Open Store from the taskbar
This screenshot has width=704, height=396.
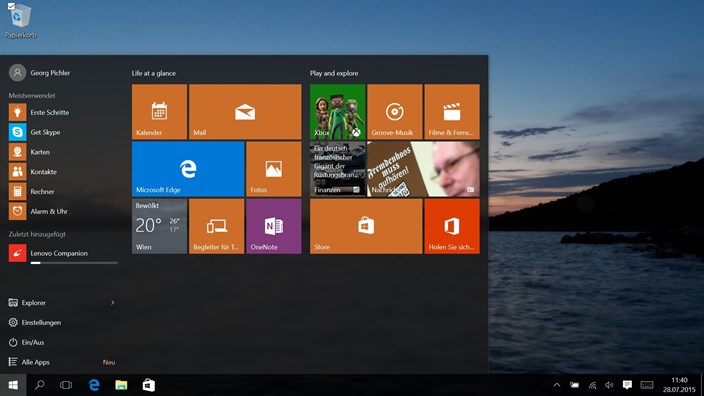(x=149, y=385)
